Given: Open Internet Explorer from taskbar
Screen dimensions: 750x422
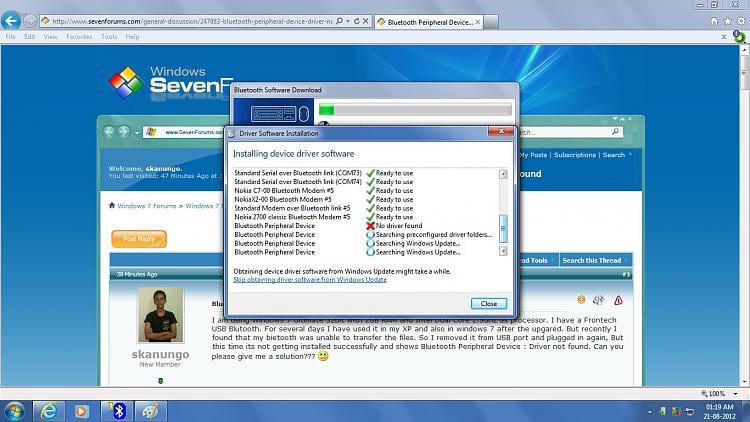Looking at the screenshot, I should click(x=49, y=411).
